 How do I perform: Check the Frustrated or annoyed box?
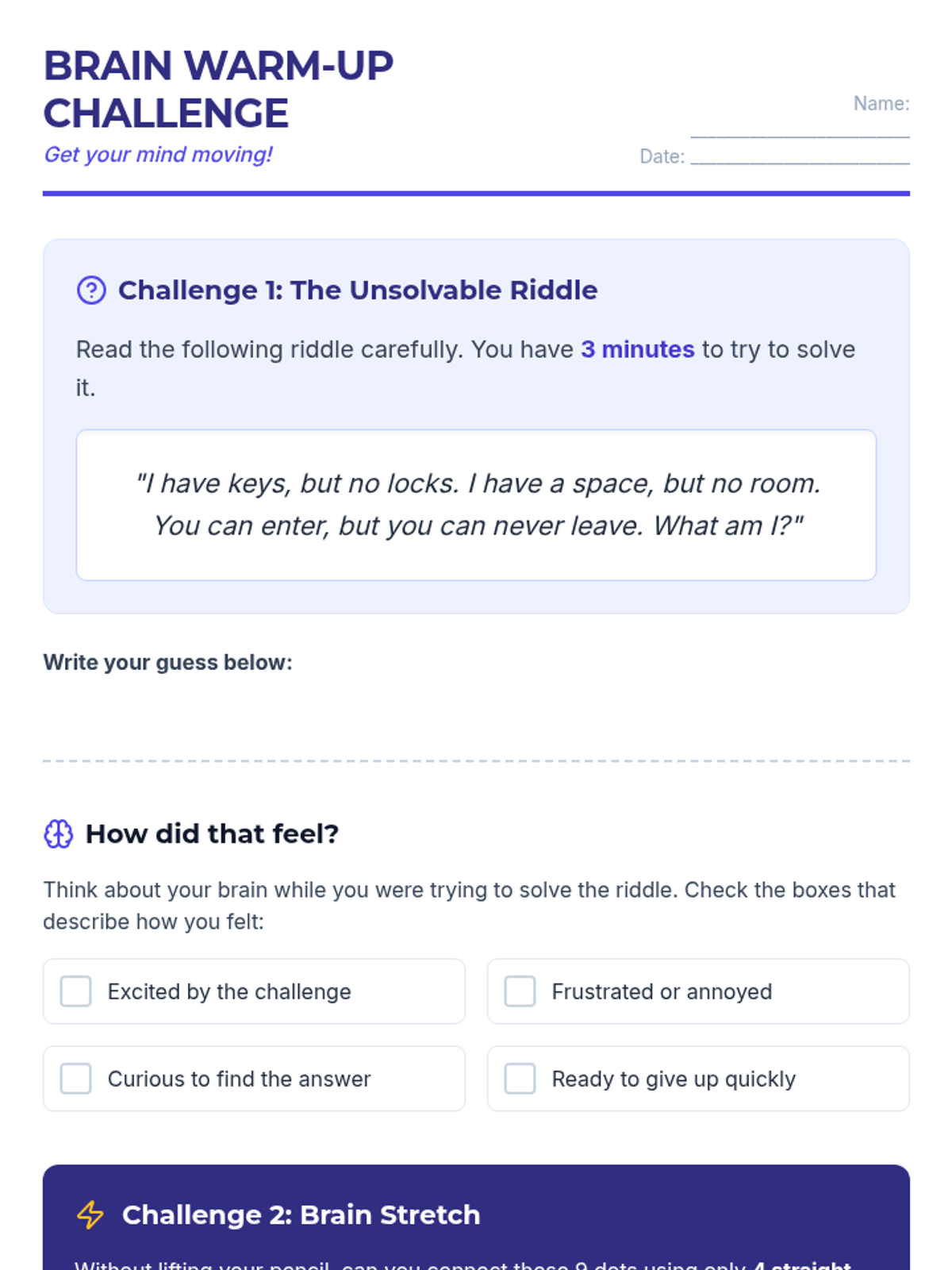520,991
